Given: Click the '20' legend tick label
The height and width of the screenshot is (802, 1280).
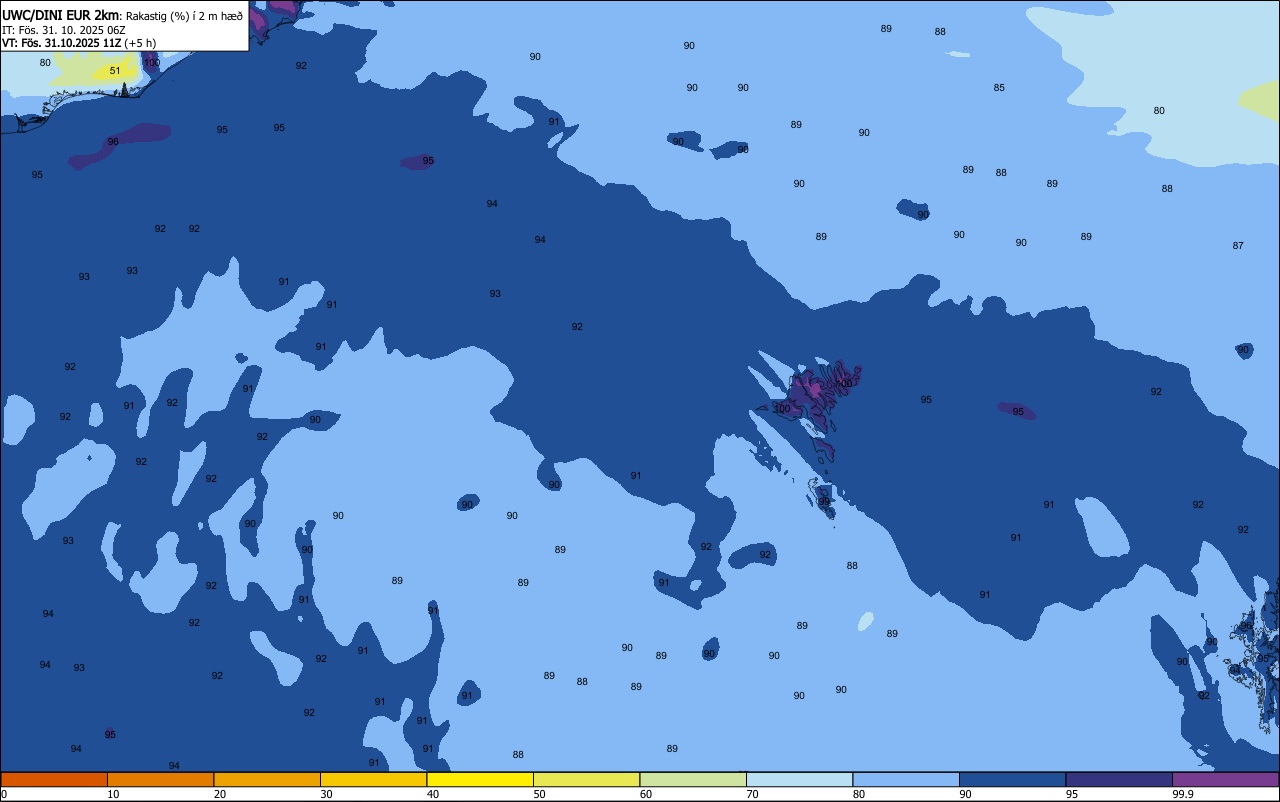Looking at the screenshot, I should [x=220, y=794].
